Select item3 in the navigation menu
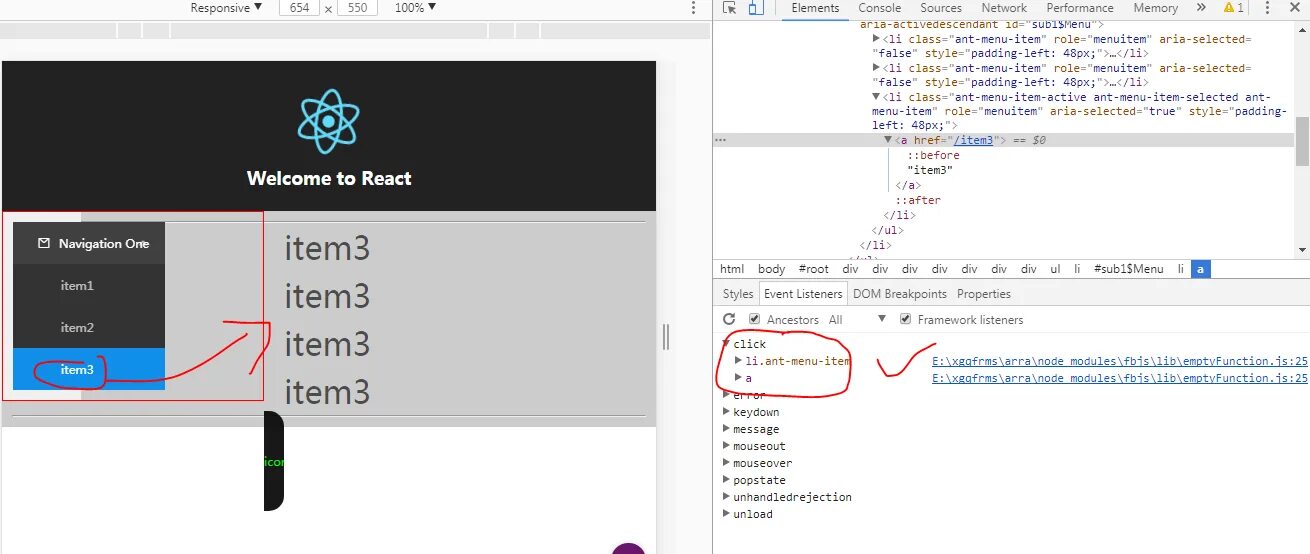 coord(89,370)
